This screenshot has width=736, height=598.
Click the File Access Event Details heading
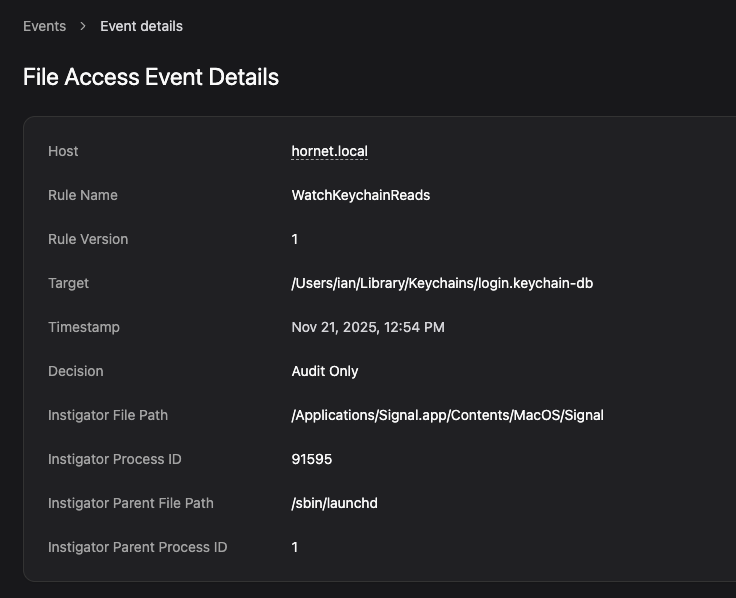151,77
